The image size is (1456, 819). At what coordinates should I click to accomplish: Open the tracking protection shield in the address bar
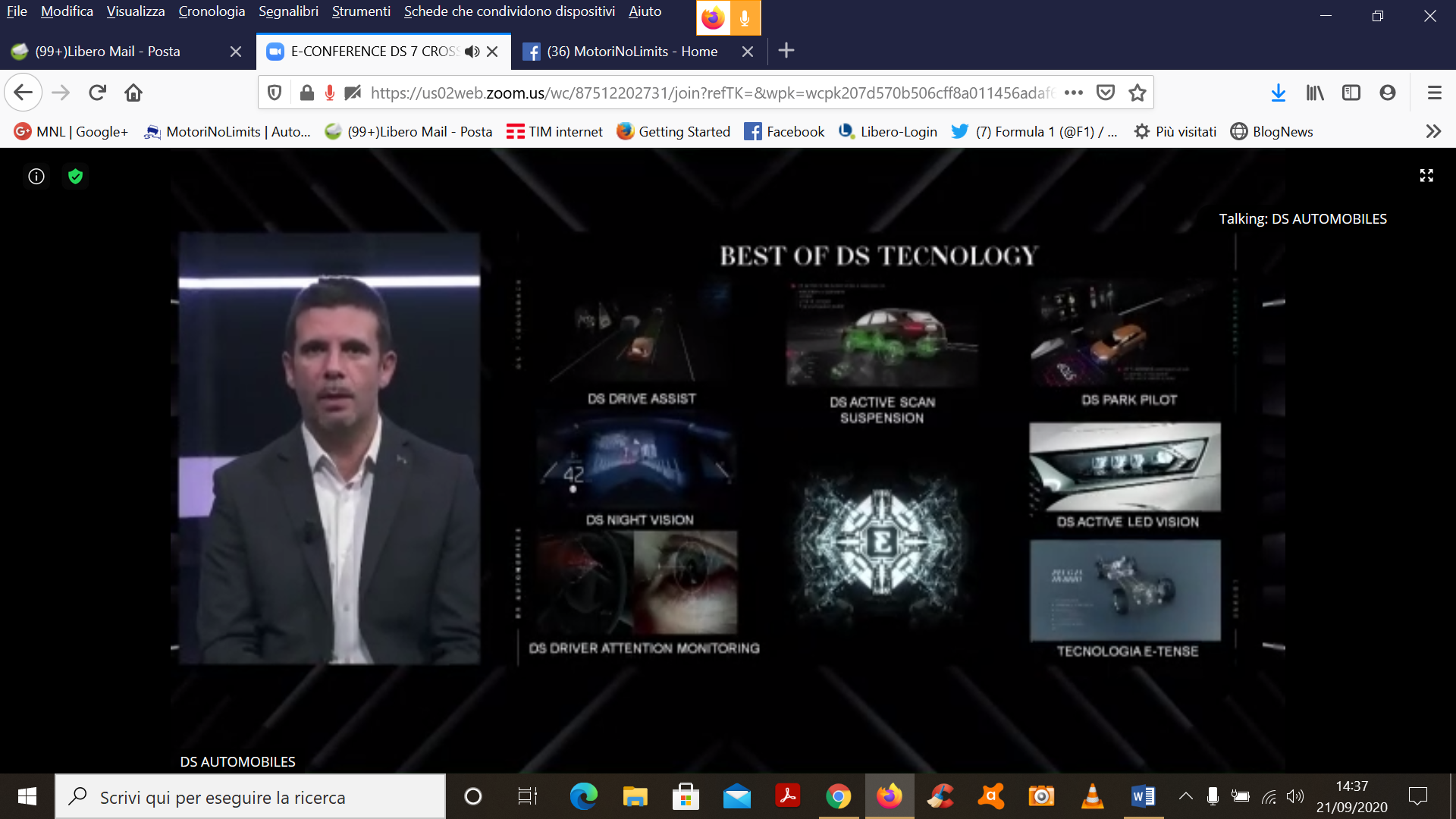(275, 93)
